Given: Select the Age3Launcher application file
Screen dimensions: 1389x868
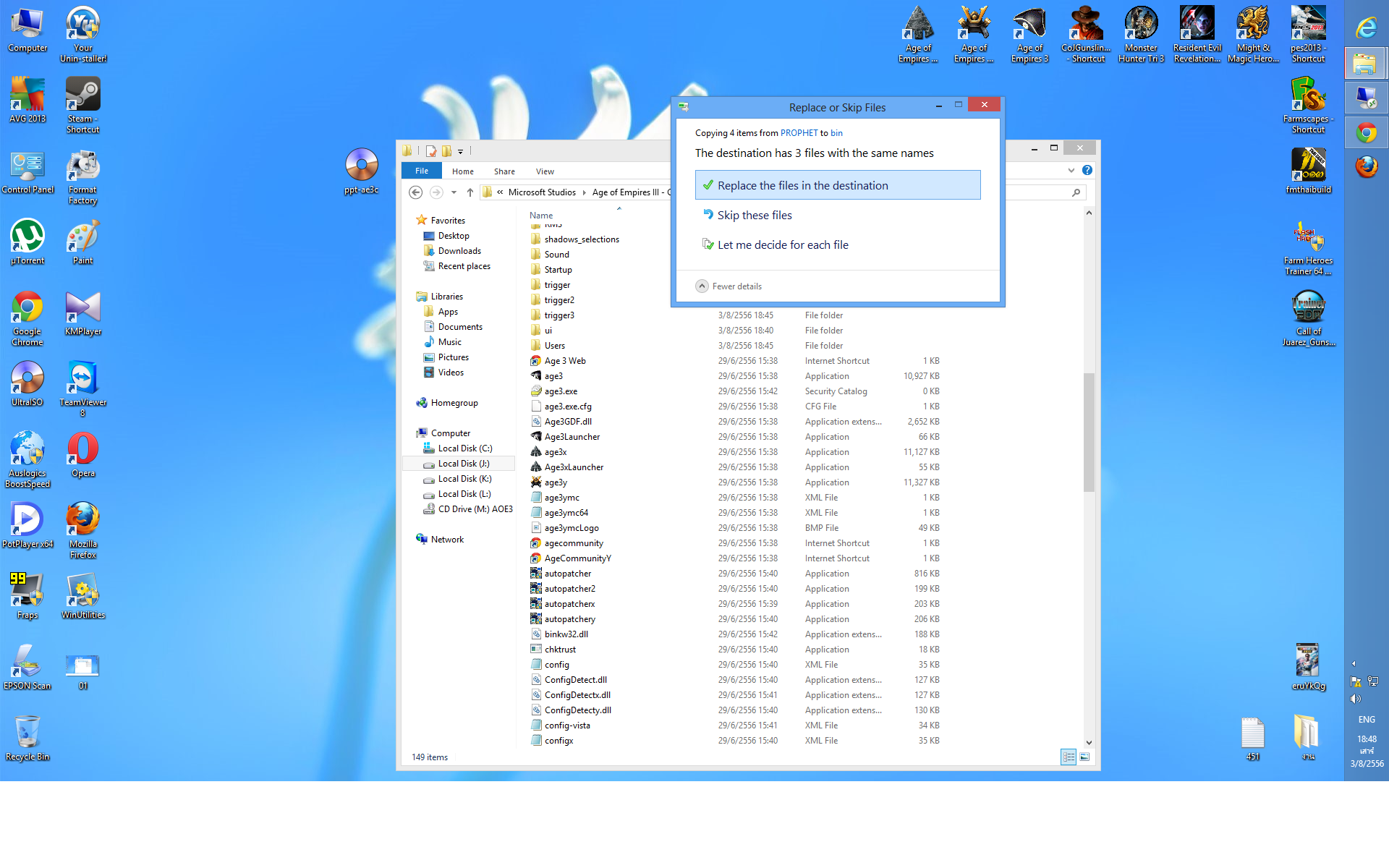Looking at the screenshot, I should pyautogui.click(x=572, y=437).
